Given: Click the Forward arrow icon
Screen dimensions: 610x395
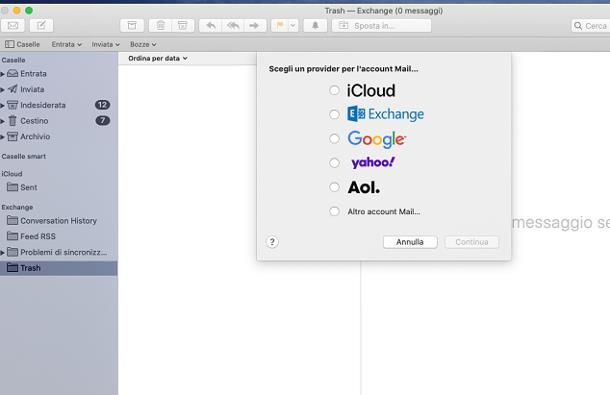Looking at the screenshot, I should click(255, 26).
